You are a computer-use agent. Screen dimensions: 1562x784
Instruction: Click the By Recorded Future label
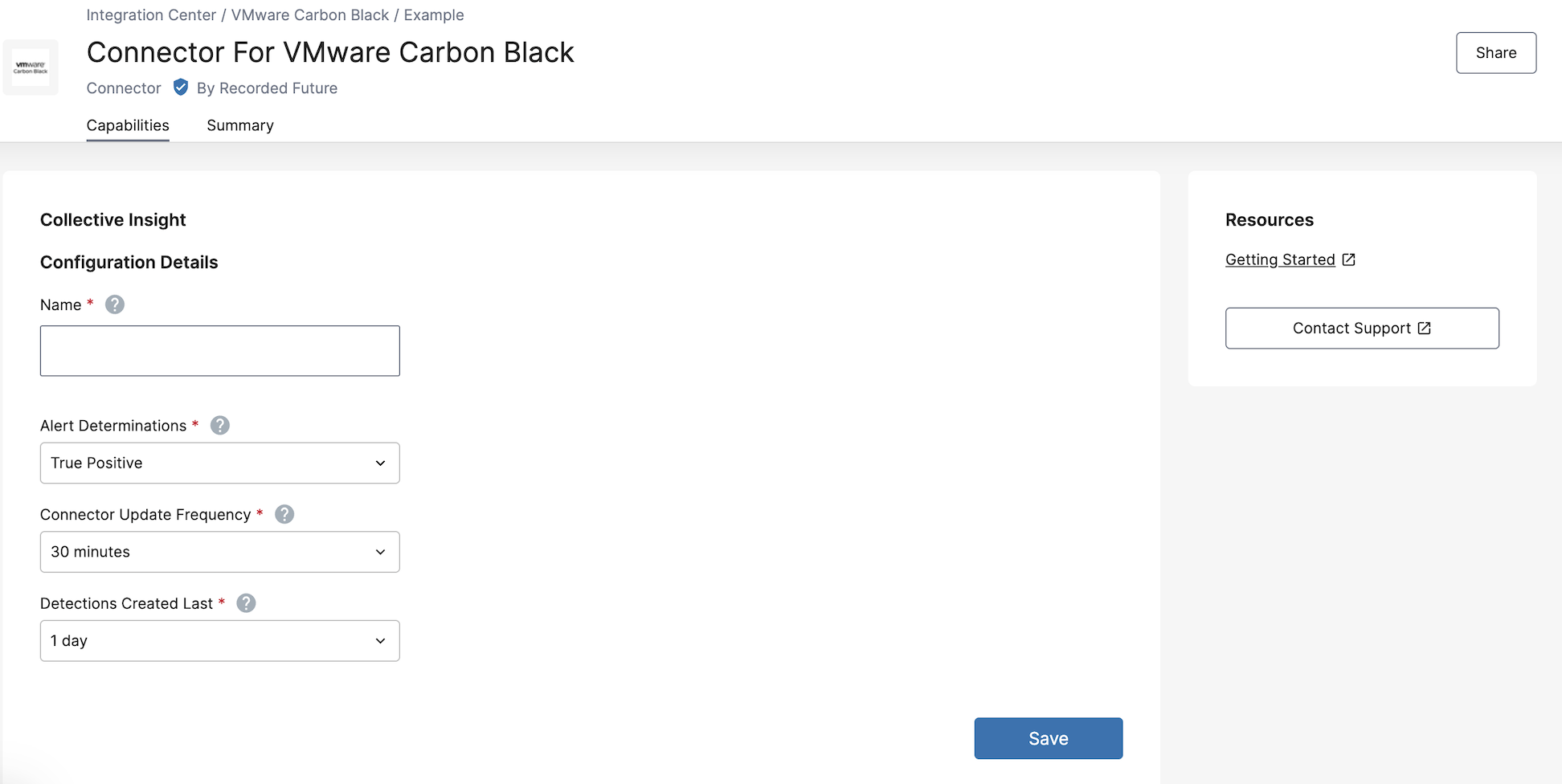[267, 88]
